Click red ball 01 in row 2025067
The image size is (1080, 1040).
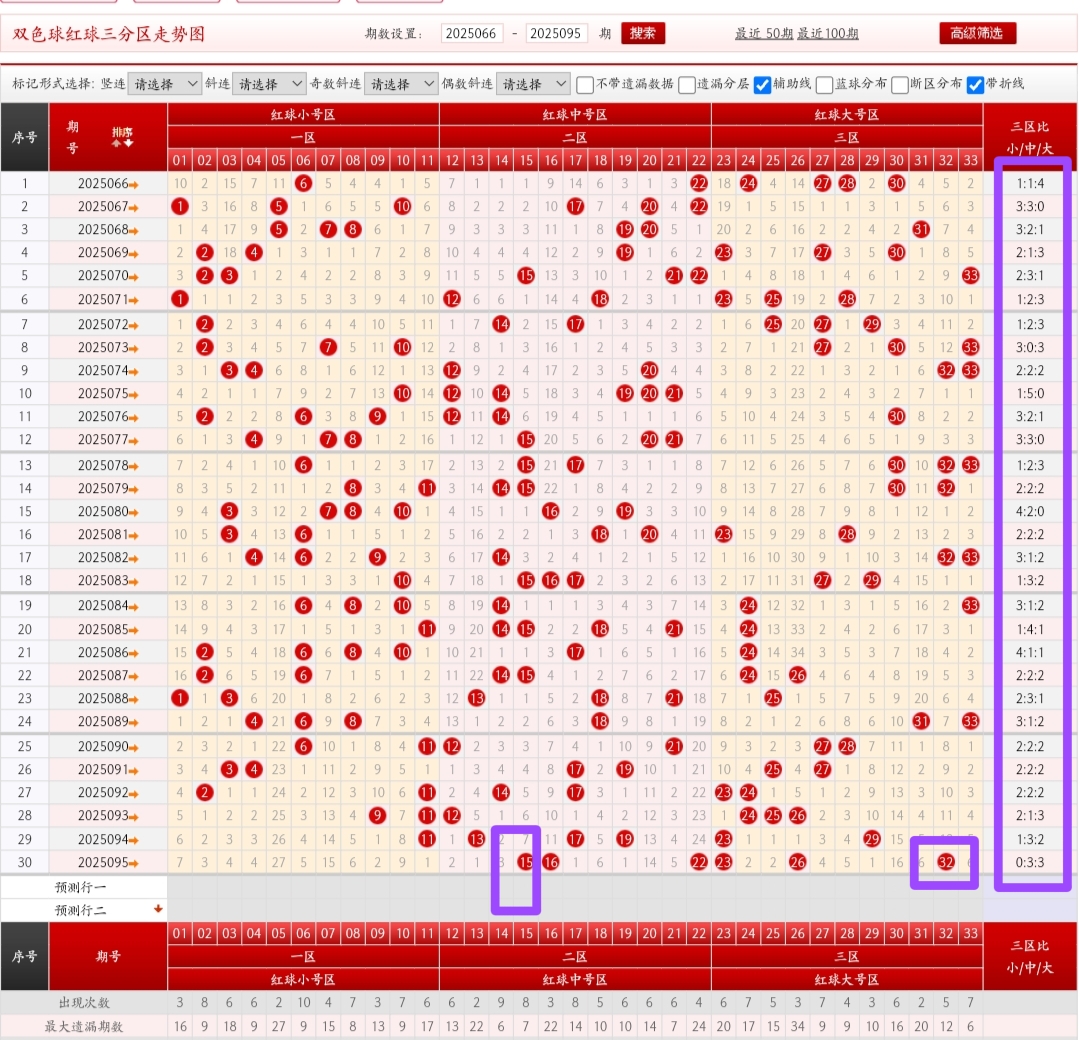pyautogui.click(x=180, y=207)
